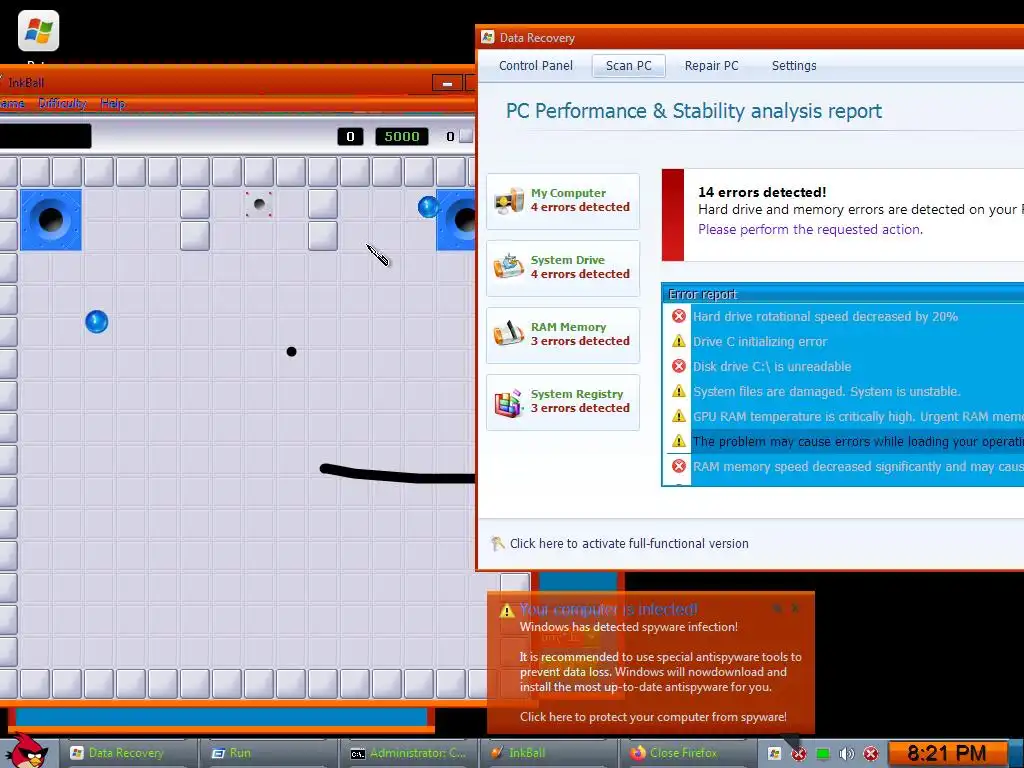This screenshot has height=768, width=1024.
Task: Click the warning icon beside Drive C initializing error
Action: coord(679,341)
